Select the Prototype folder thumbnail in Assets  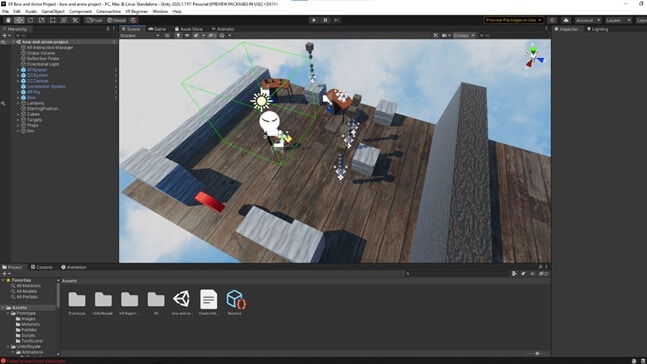coord(77,300)
